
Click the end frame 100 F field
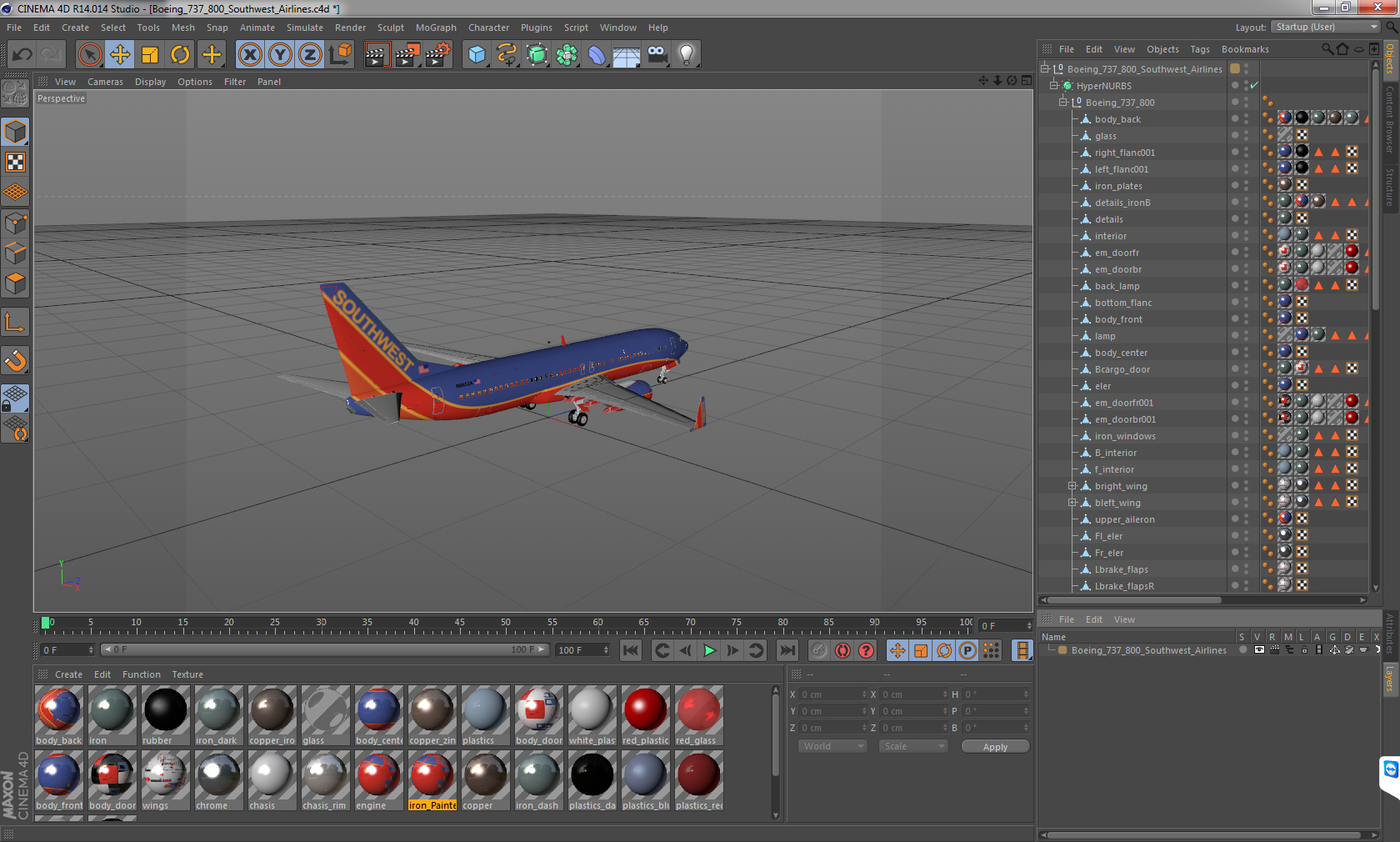(x=583, y=650)
